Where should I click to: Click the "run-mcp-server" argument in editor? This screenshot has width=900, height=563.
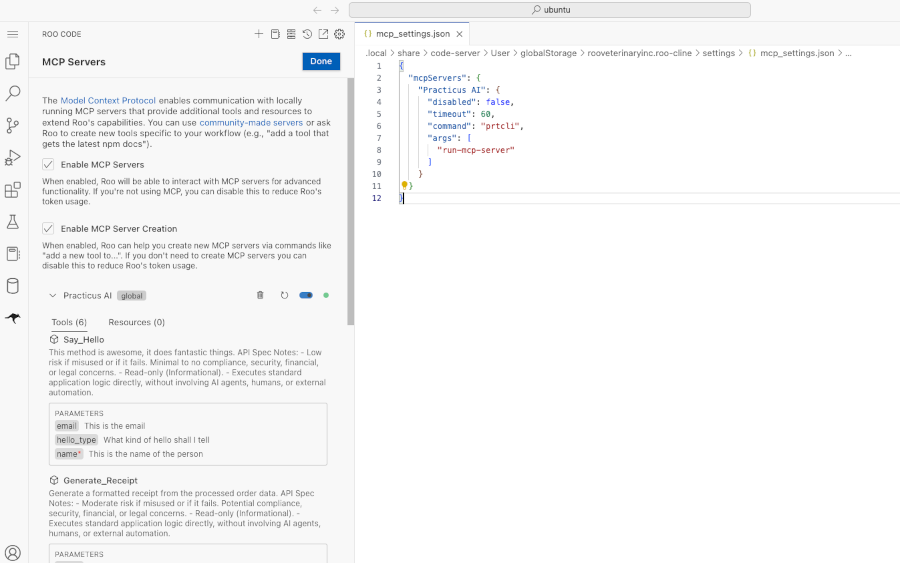pos(475,150)
